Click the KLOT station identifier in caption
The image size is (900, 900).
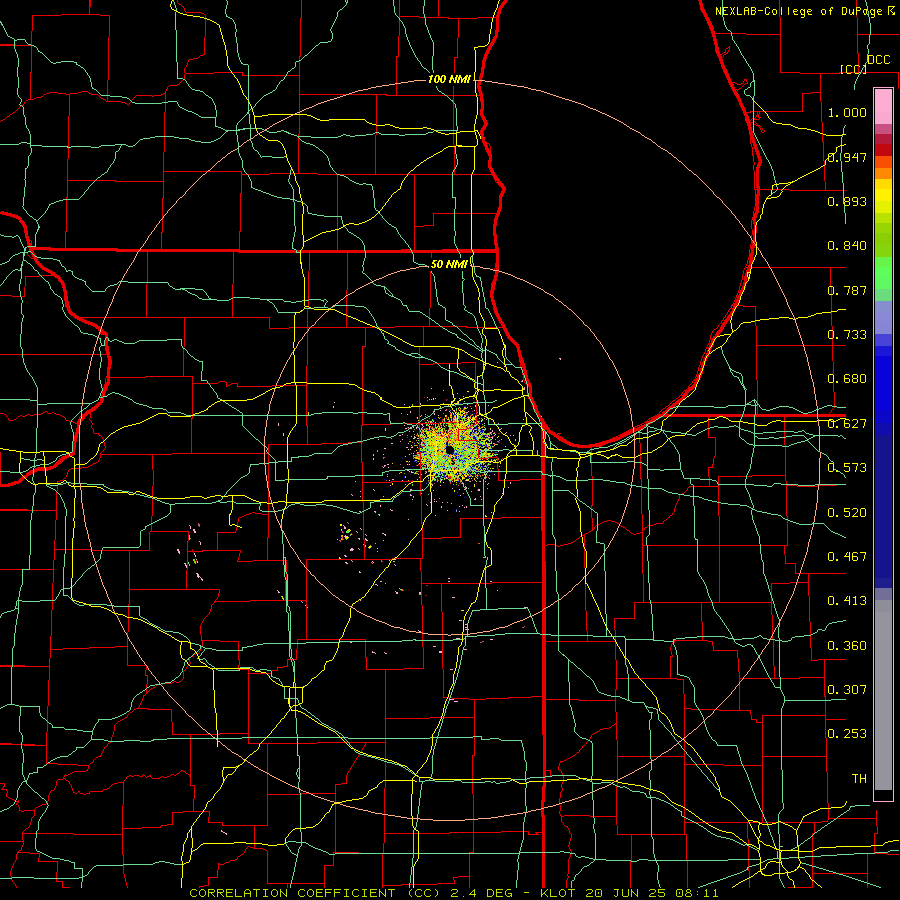point(559,893)
